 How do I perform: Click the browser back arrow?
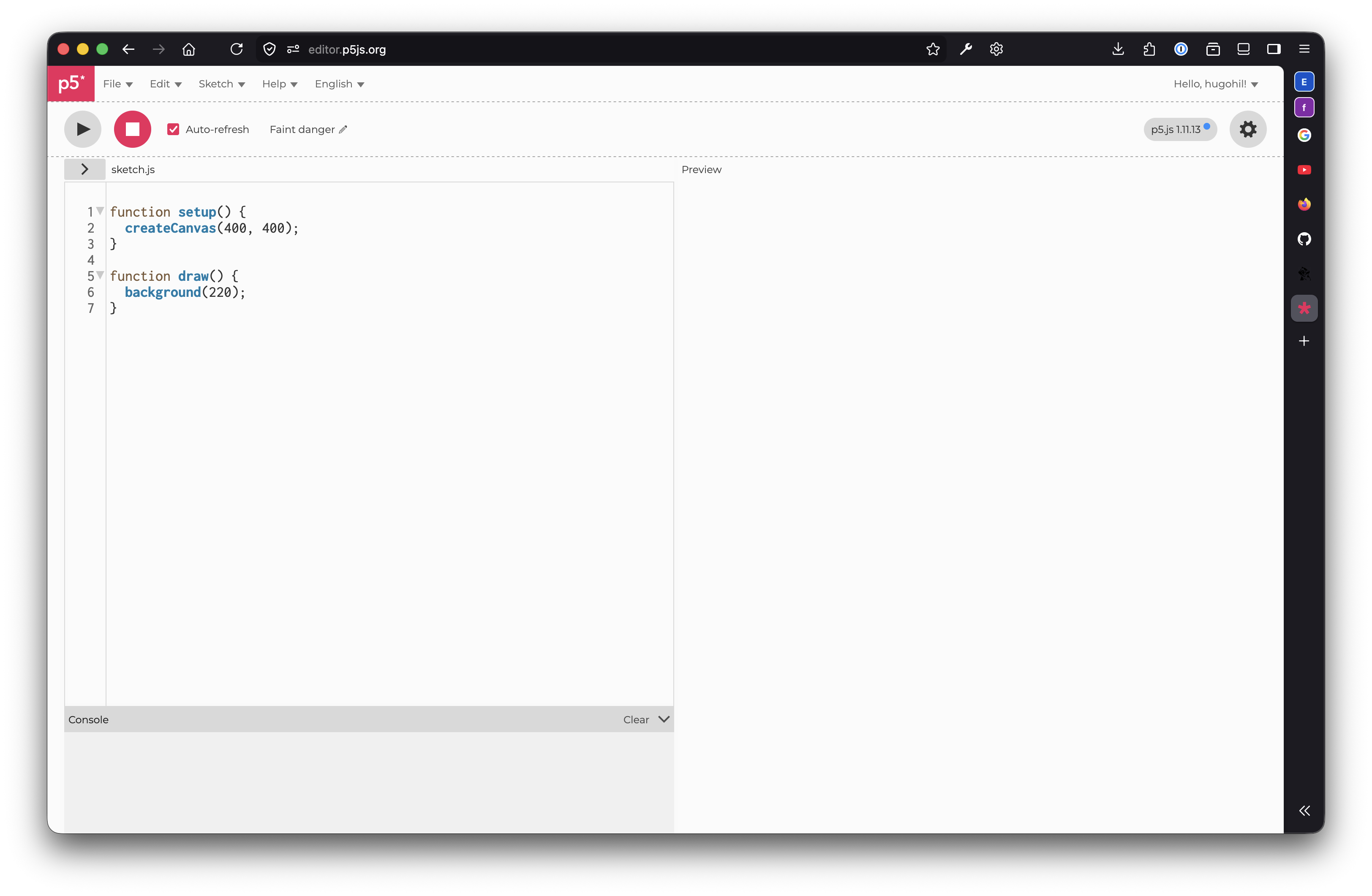click(x=128, y=49)
